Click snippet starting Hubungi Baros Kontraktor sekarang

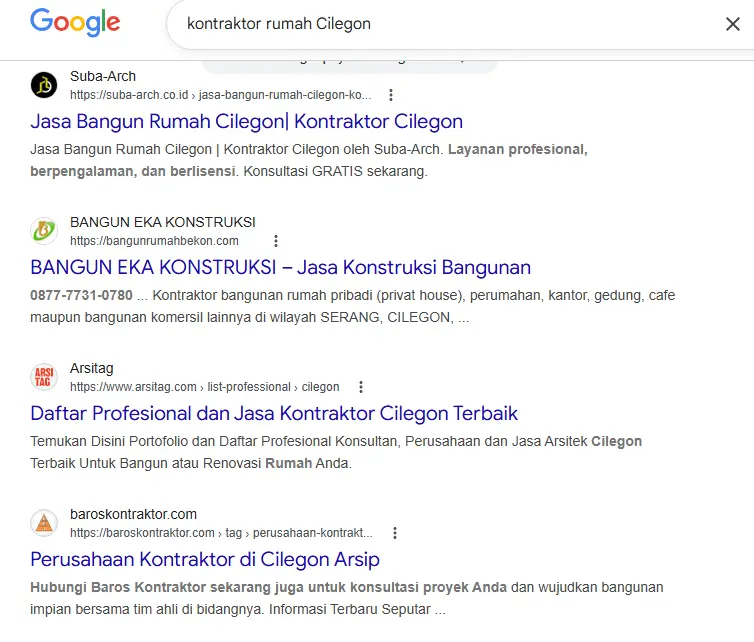point(347,598)
